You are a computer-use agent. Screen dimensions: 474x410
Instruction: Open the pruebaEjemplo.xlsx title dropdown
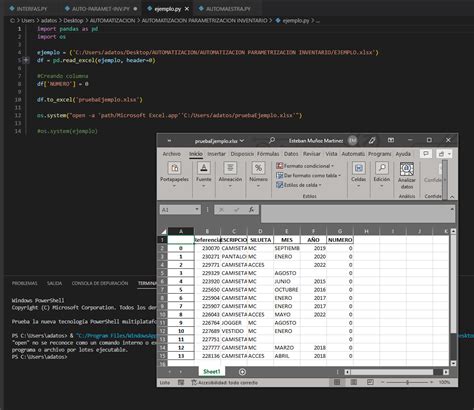click(242, 141)
